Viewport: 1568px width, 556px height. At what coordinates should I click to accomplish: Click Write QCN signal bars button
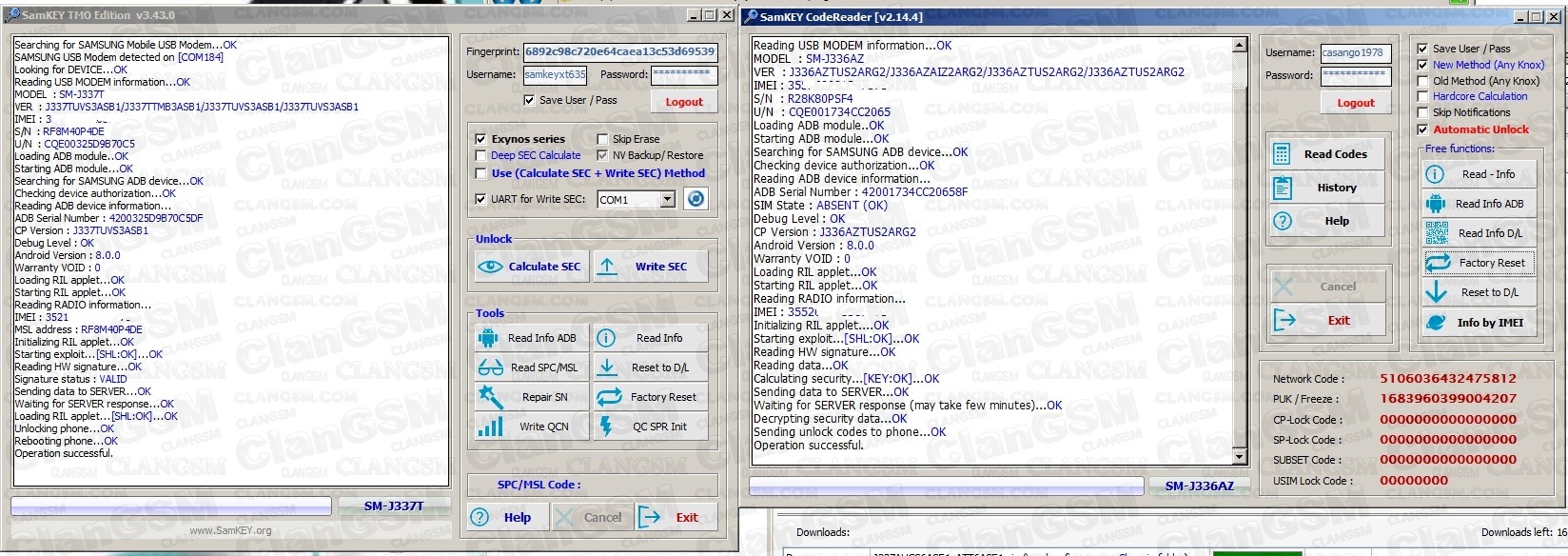tap(531, 427)
